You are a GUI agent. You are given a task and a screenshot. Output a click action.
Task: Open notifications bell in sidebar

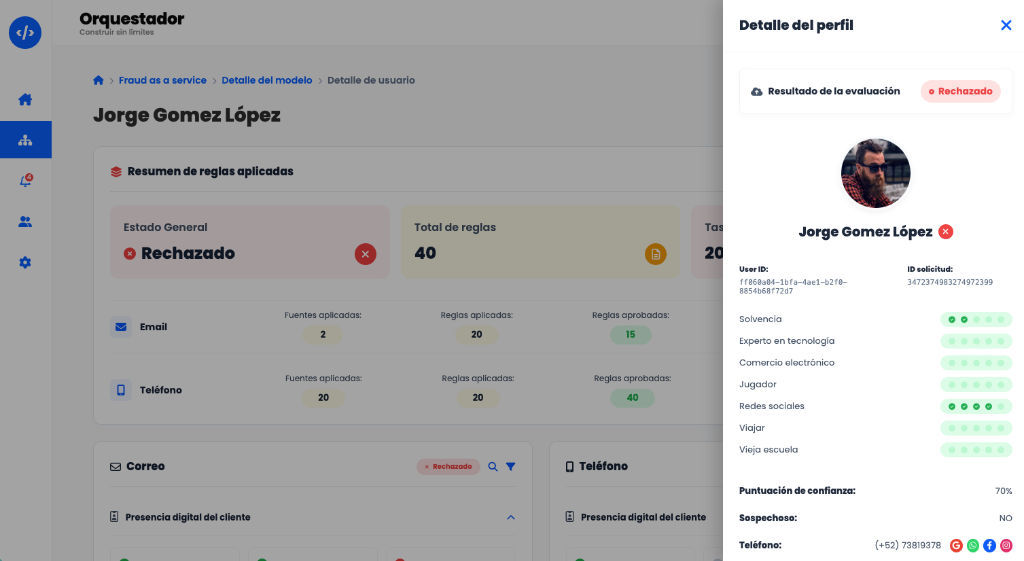click(x=25, y=181)
